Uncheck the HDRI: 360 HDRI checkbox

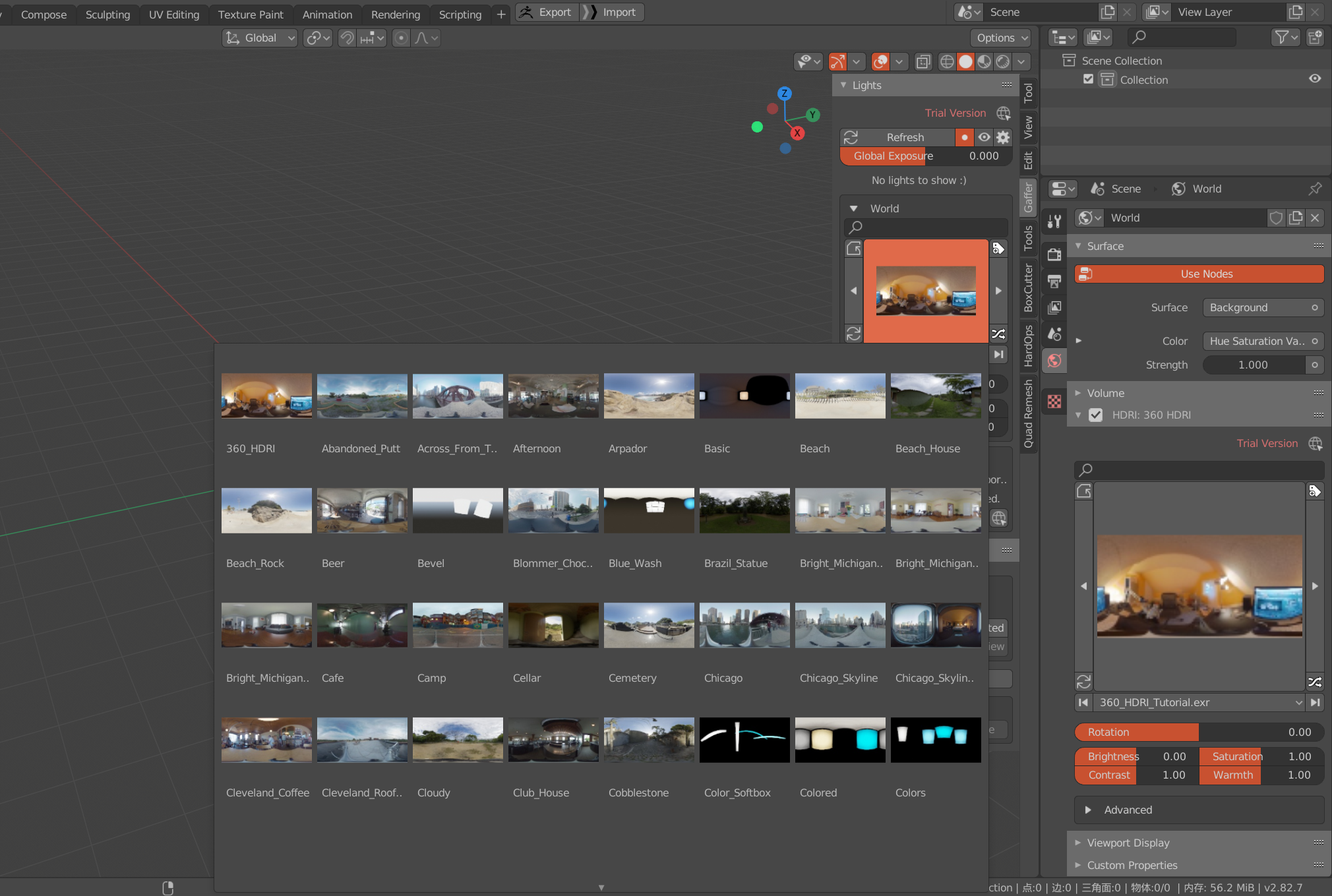1096,415
